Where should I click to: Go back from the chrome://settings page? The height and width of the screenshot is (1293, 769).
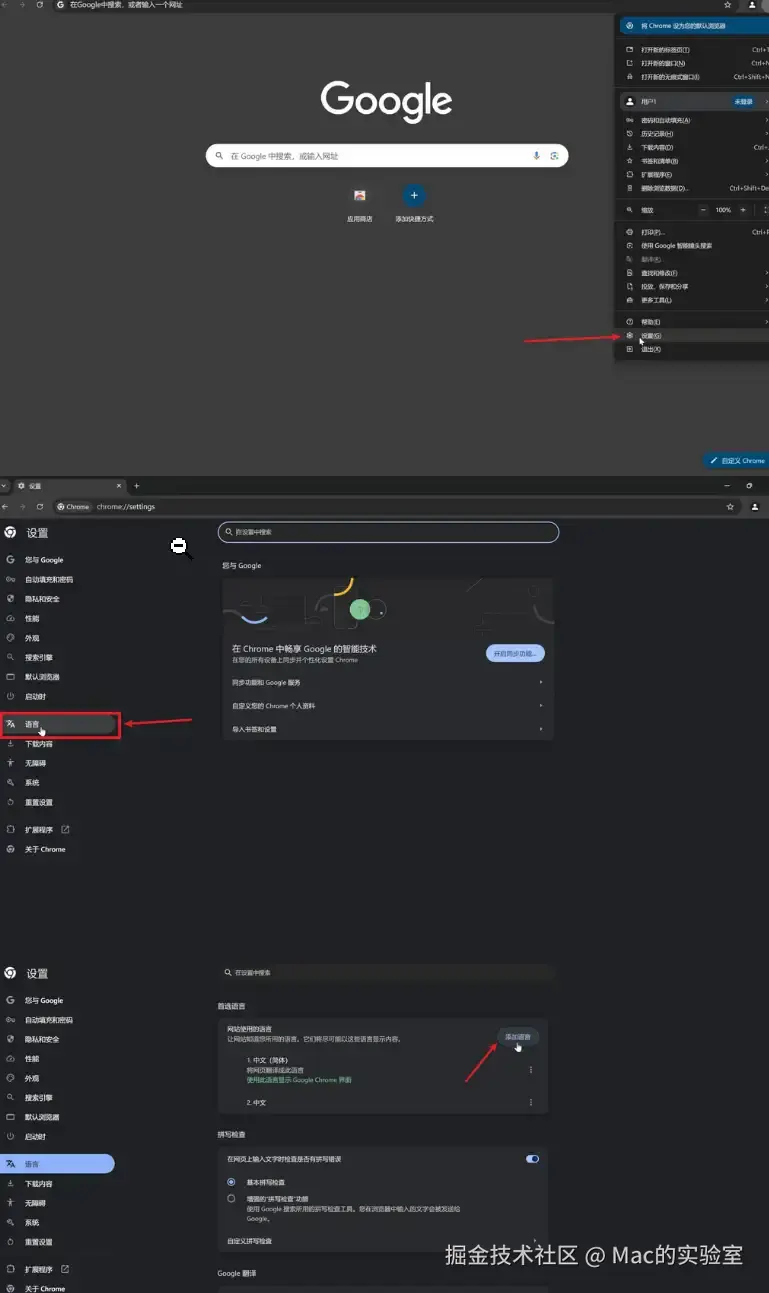[6, 507]
